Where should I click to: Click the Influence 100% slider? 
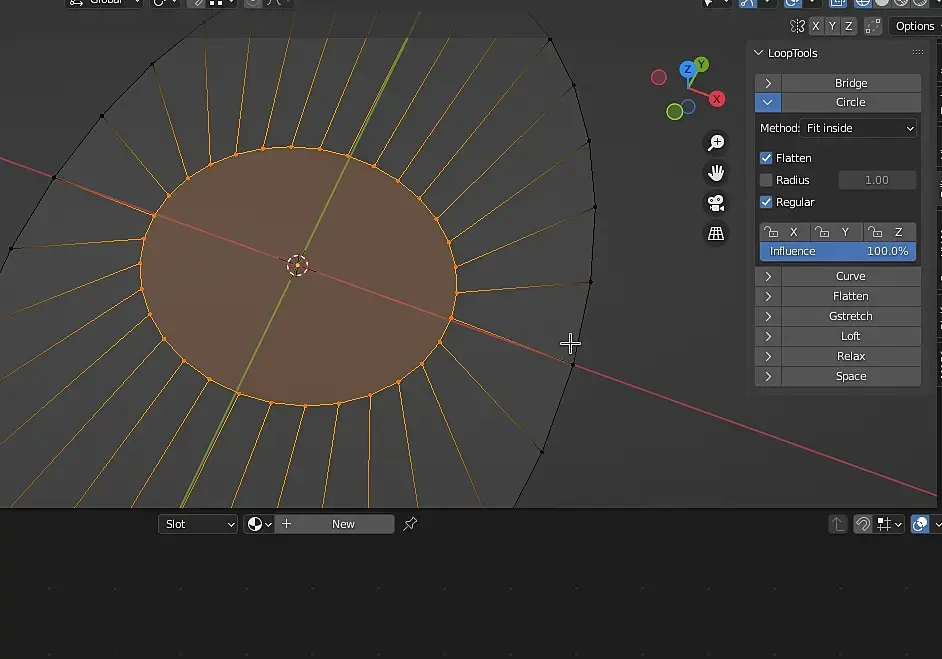[838, 251]
